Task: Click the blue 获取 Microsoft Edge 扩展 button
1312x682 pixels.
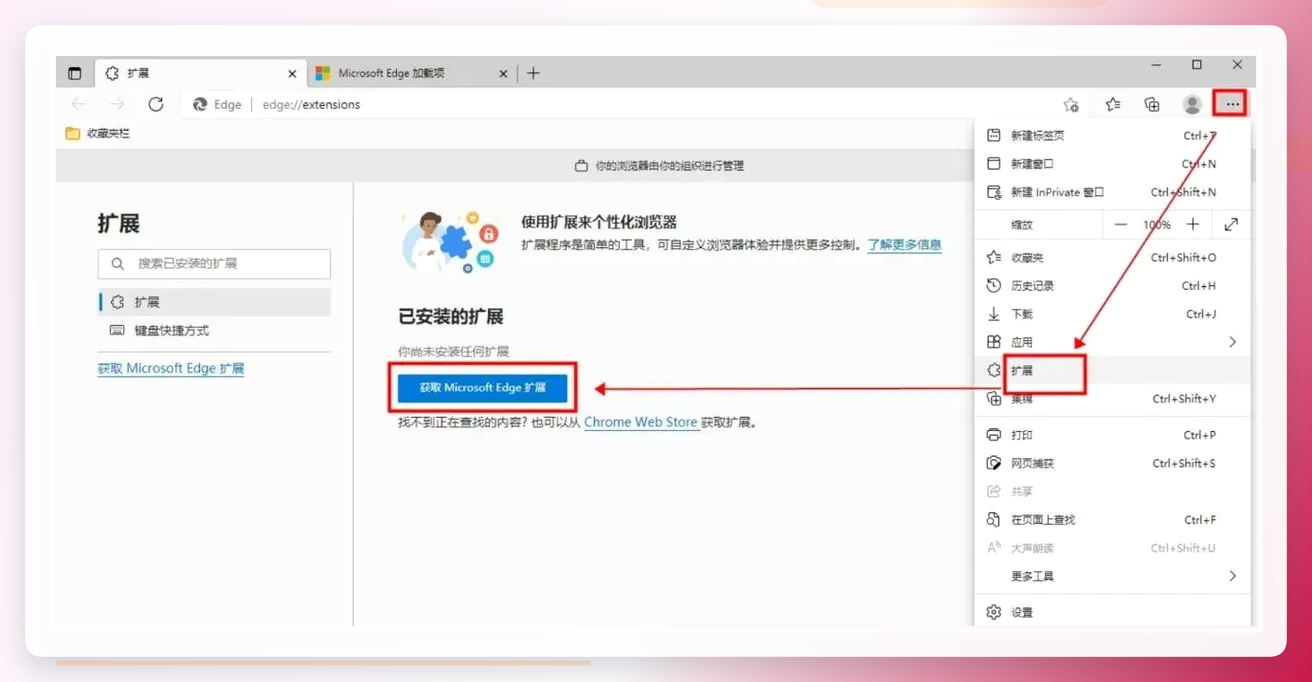Action: point(483,388)
